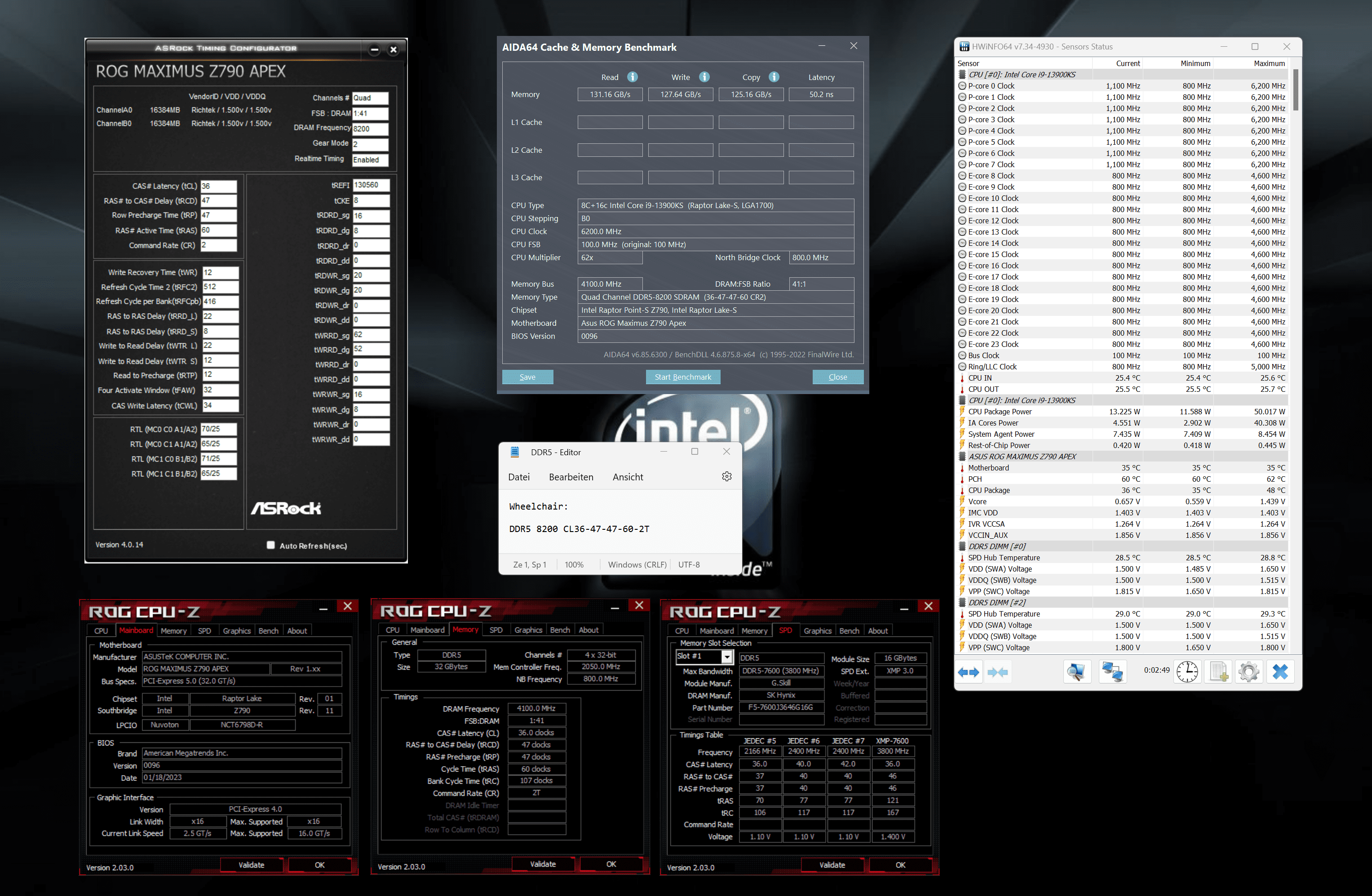Open SPD tab in Memory CPU-Z window
Image resolution: width=1372 pixels, height=896 pixels.
tap(496, 630)
